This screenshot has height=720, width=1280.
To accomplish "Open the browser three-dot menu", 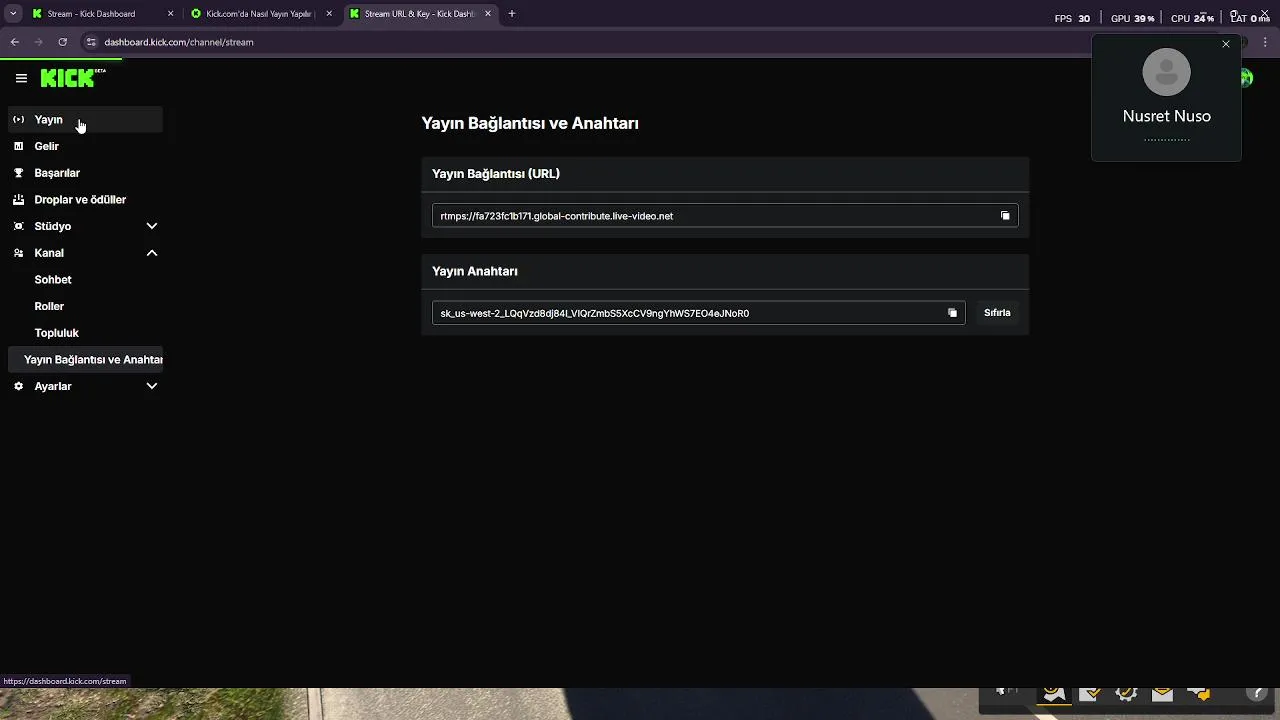I will [x=1266, y=42].
